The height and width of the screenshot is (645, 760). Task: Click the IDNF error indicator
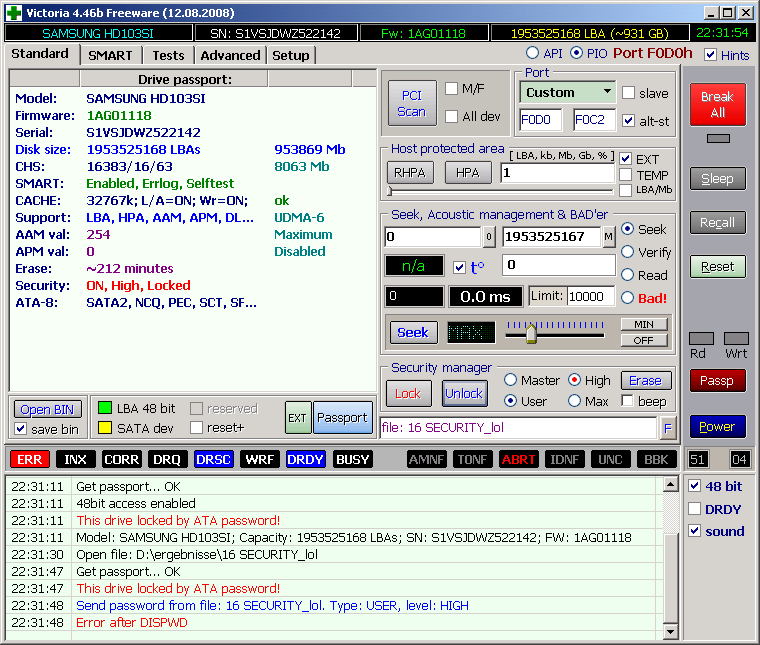point(565,459)
